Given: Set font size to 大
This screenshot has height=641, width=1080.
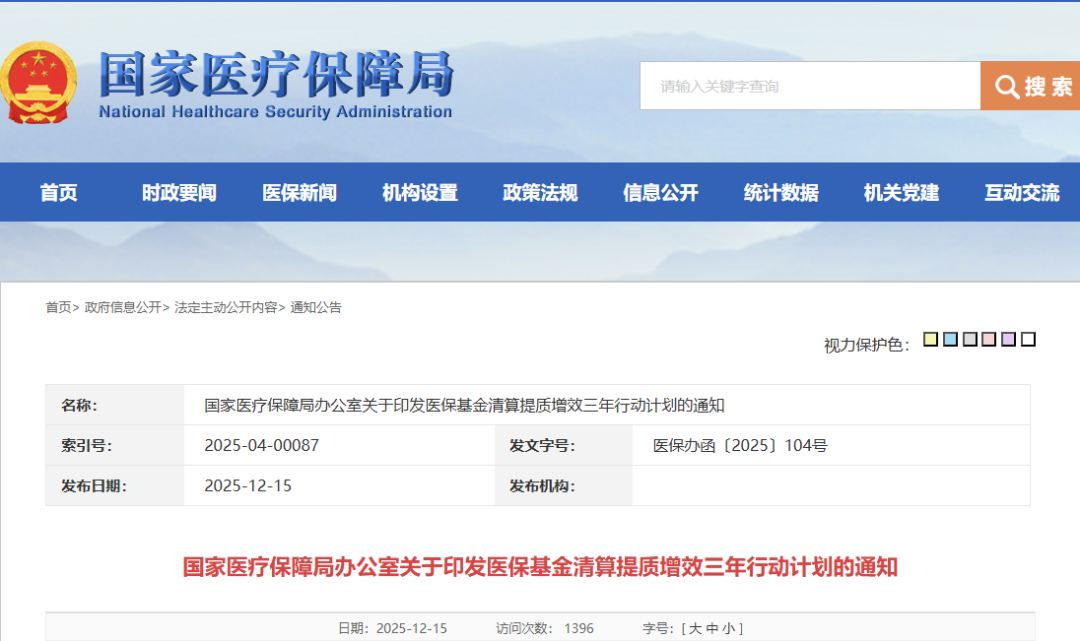Looking at the screenshot, I should click(695, 629).
